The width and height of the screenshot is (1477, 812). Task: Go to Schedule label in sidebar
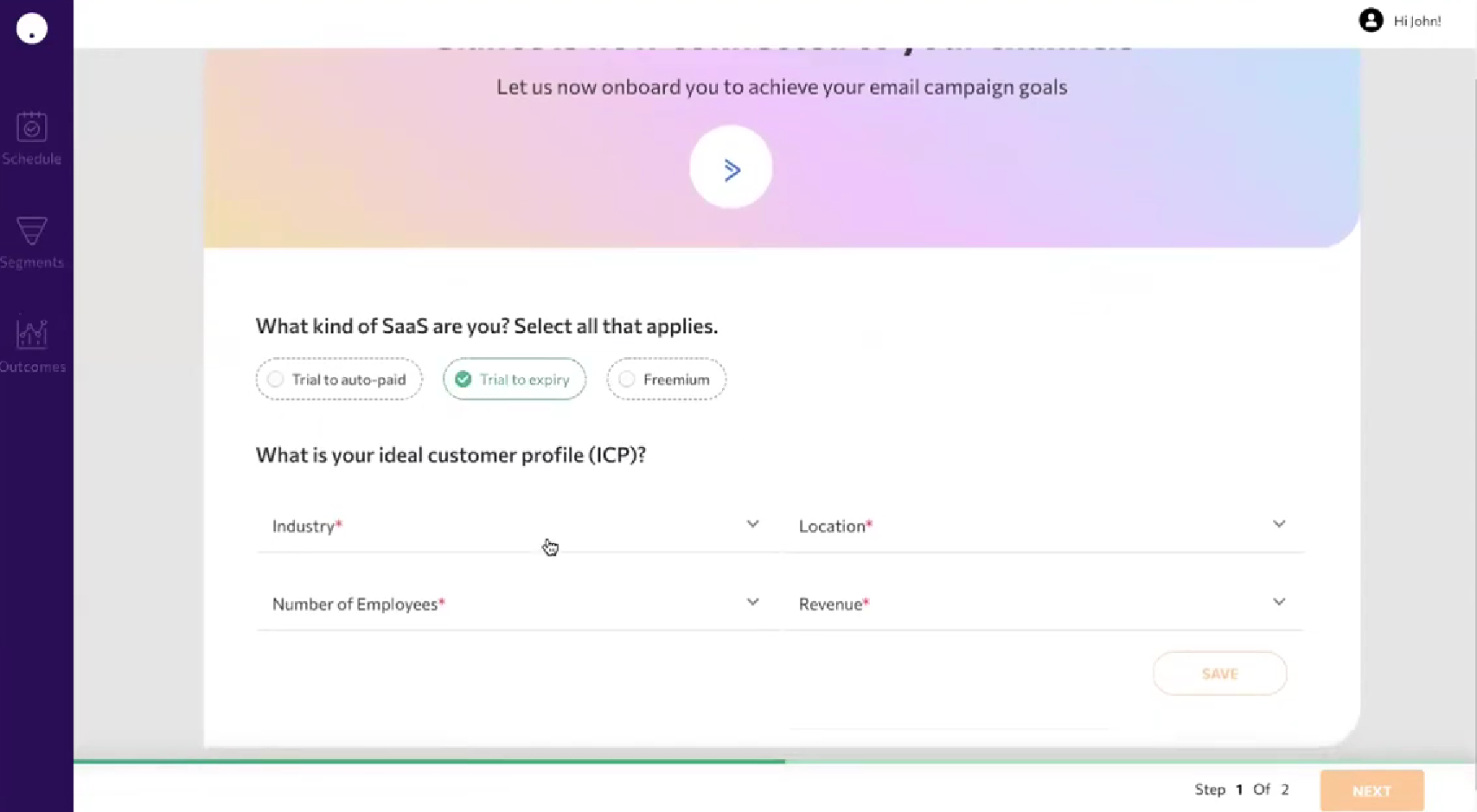click(32, 159)
